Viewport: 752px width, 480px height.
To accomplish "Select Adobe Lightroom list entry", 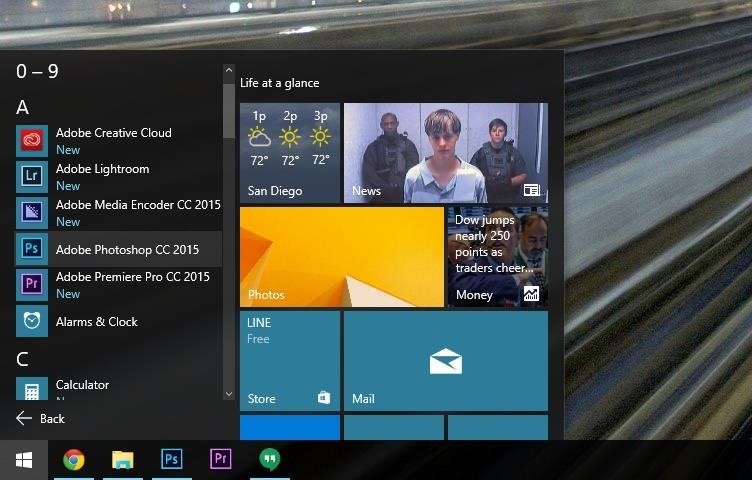I will coord(119,177).
